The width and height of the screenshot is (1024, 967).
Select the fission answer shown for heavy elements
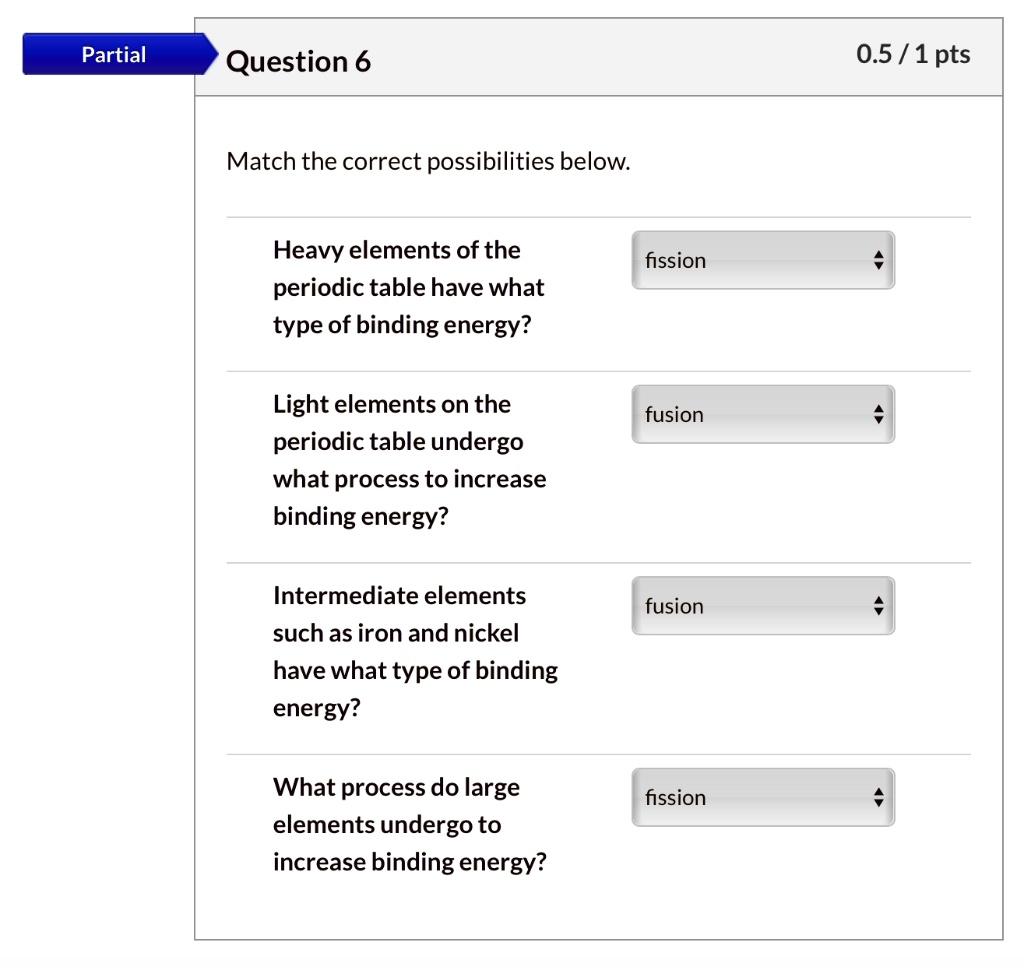pyautogui.click(x=675, y=261)
